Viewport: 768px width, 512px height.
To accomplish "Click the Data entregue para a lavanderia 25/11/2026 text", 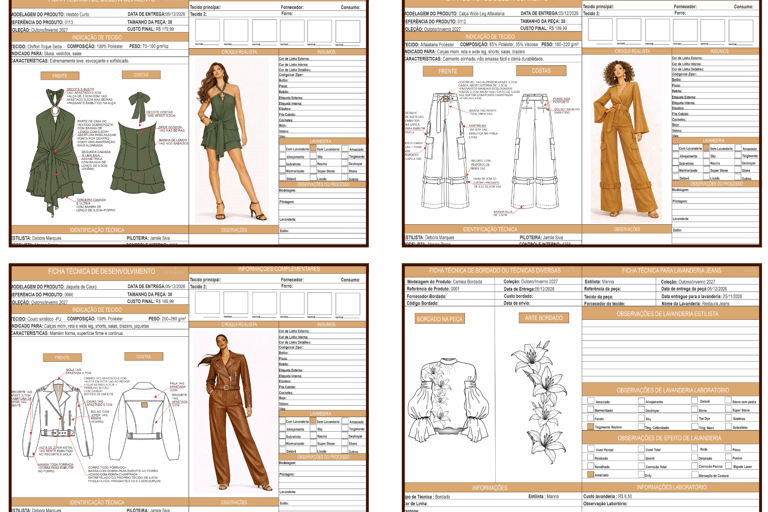I will click(701, 296).
